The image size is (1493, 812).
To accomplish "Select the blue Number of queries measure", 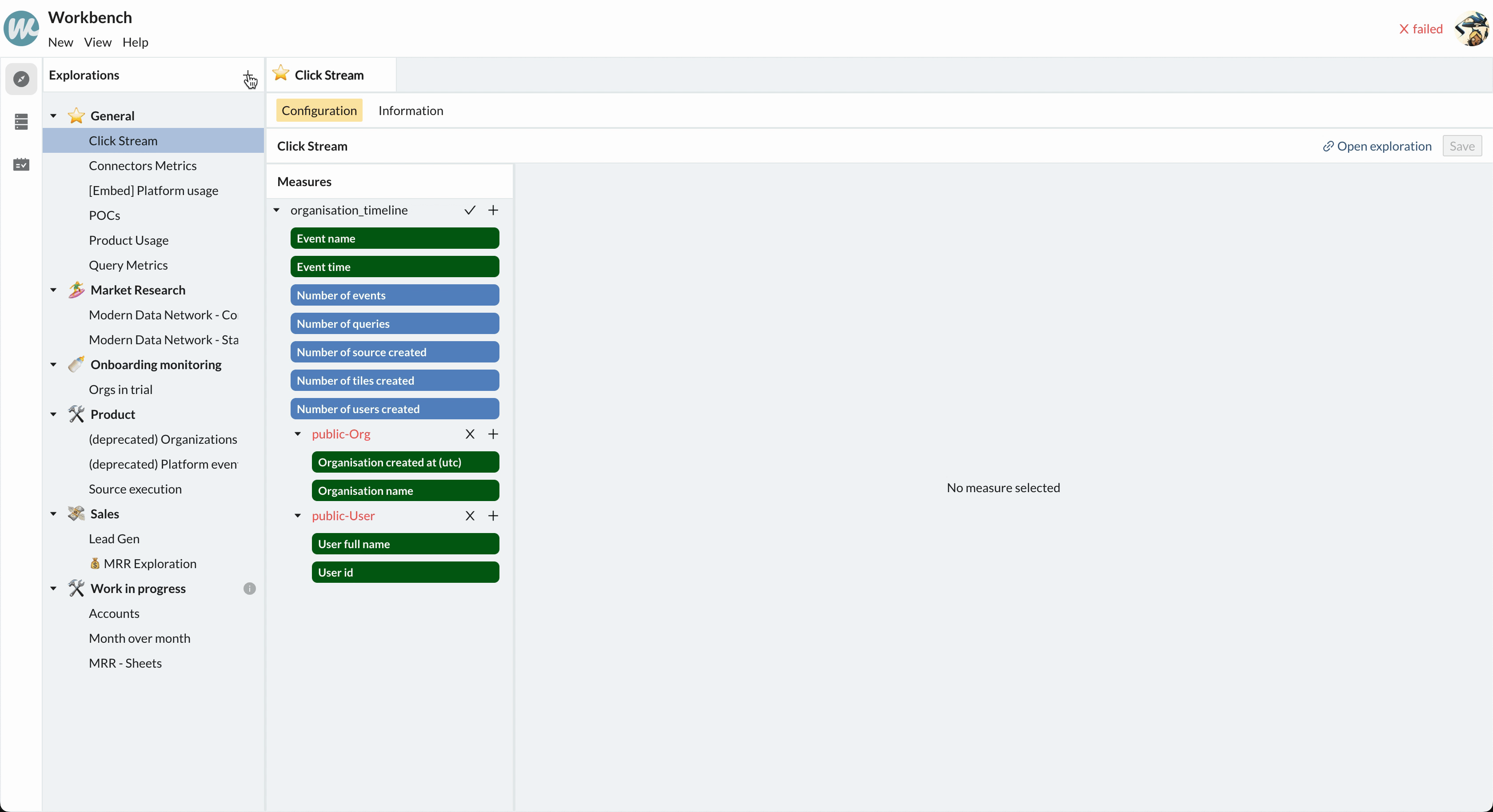I will click(x=394, y=324).
